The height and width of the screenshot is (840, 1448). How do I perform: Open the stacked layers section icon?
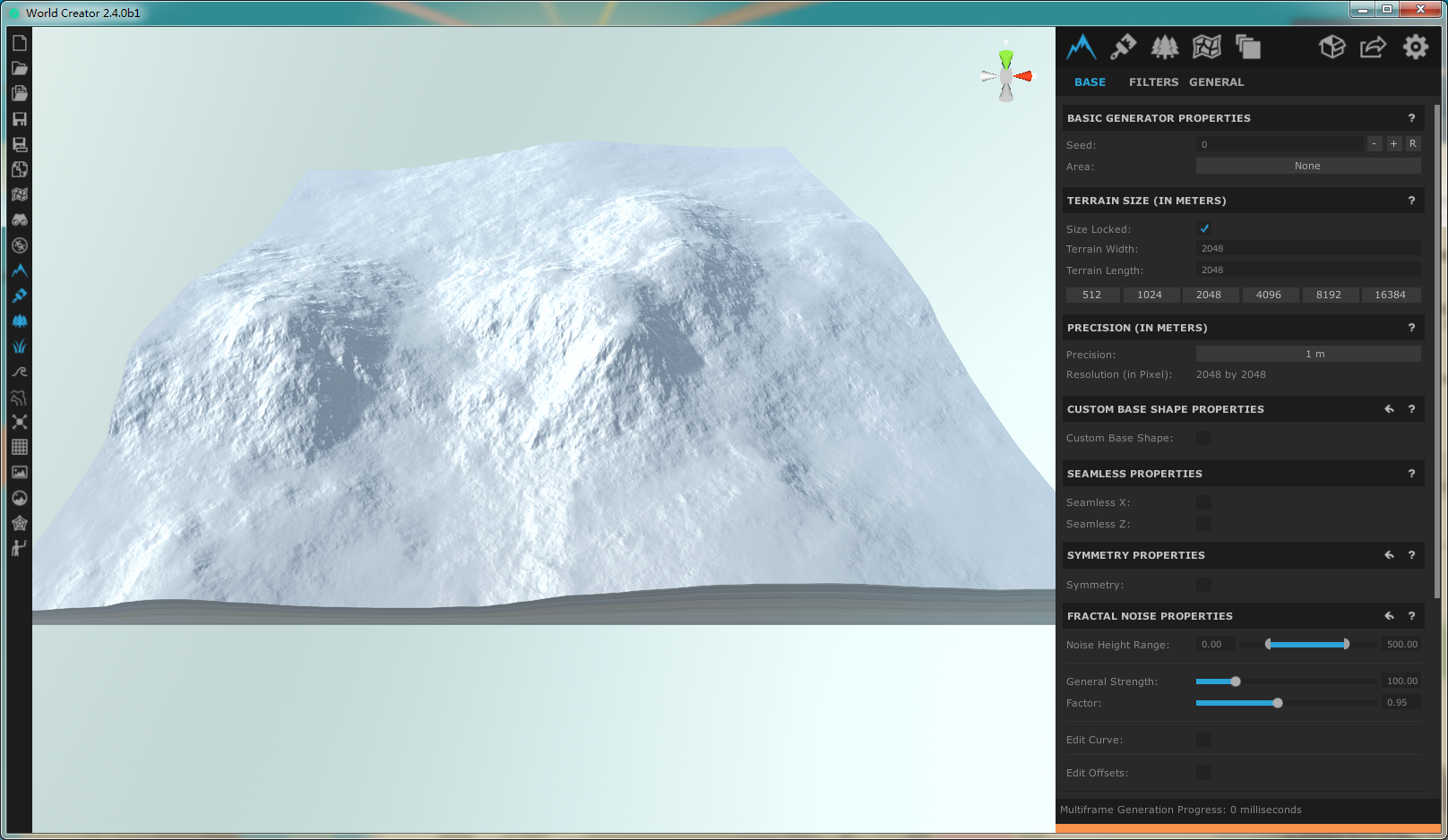coord(1248,47)
